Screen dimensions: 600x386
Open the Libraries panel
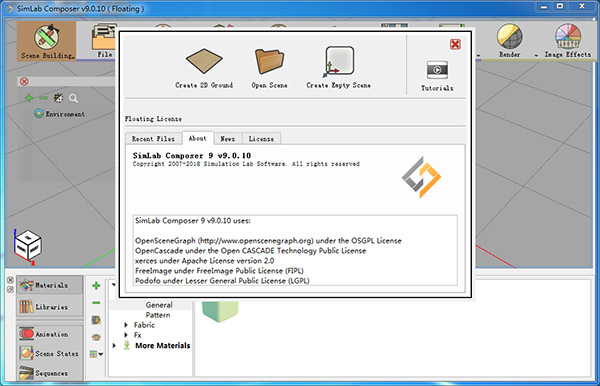[x=49, y=307]
